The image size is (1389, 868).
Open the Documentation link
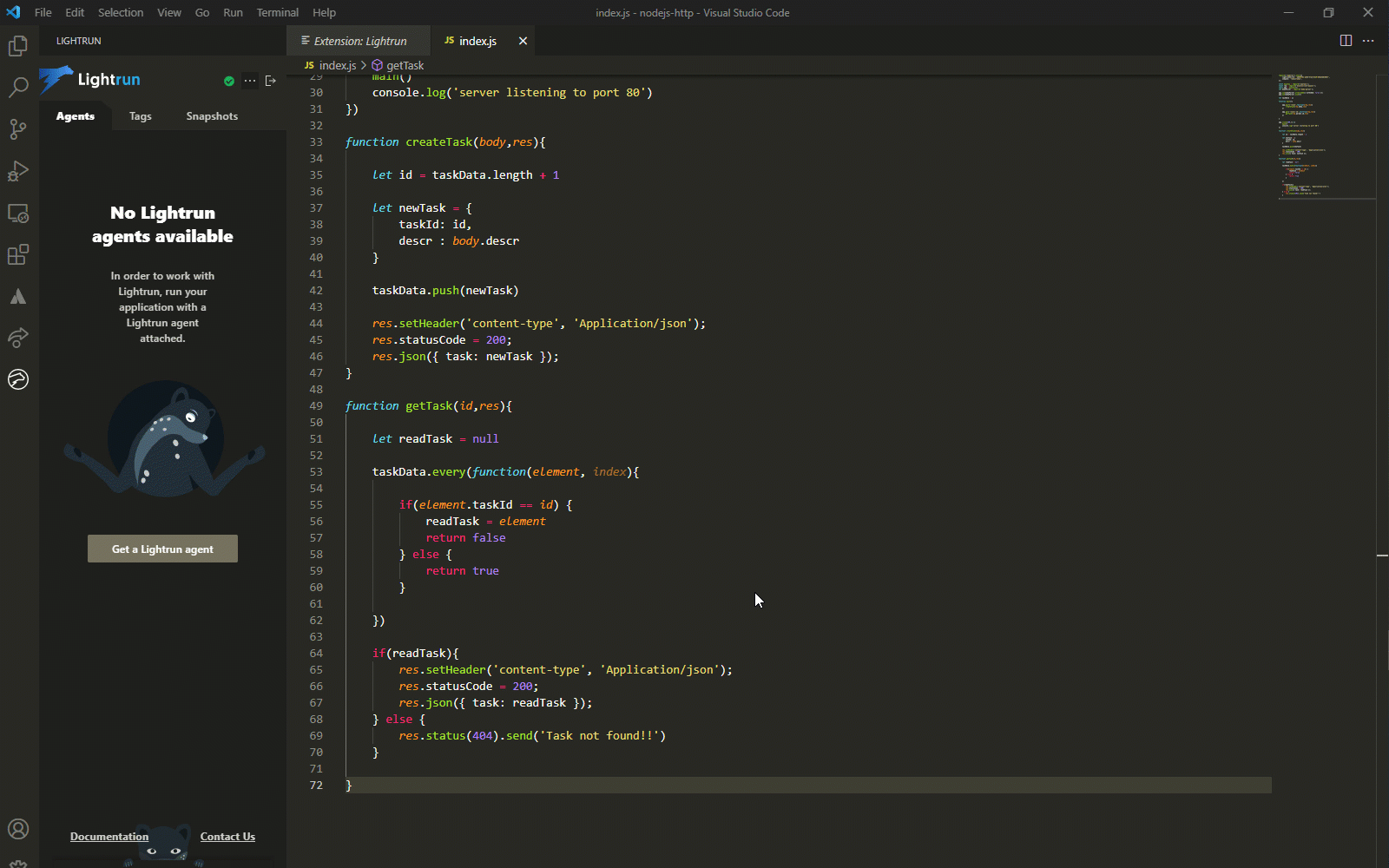pyautogui.click(x=109, y=836)
